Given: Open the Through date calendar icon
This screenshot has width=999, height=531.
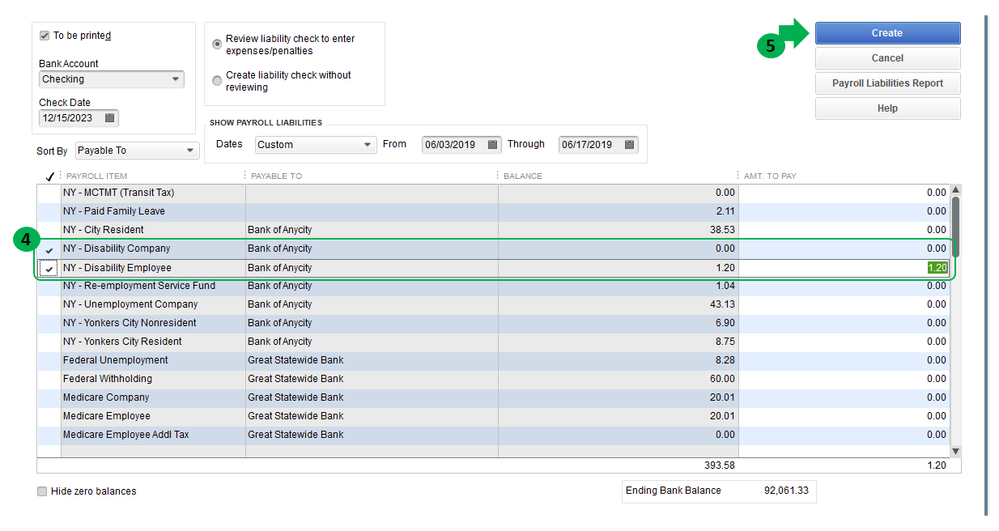Looking at the screenshot, I should (x=629, y=145).
